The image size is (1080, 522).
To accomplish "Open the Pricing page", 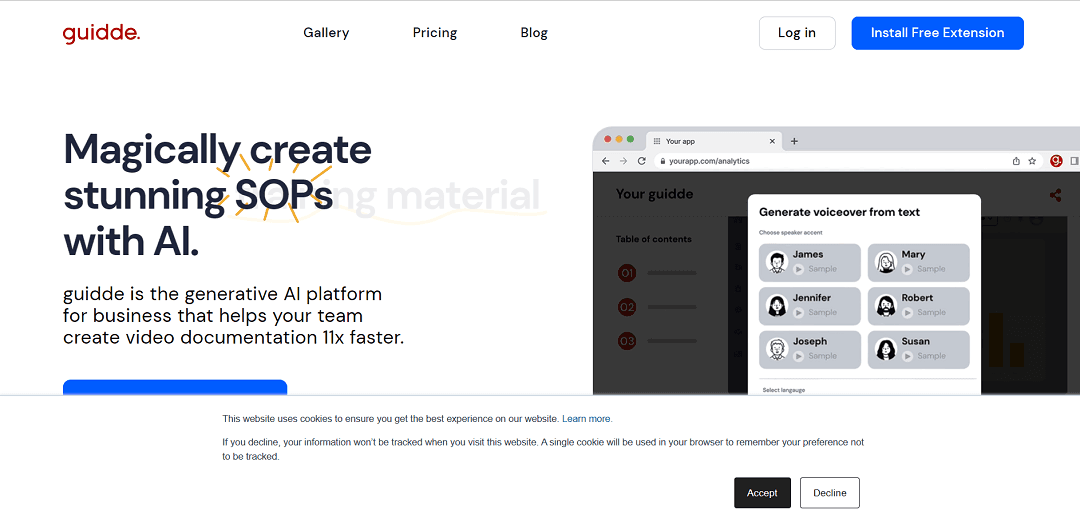I will (x=435, y=32).
